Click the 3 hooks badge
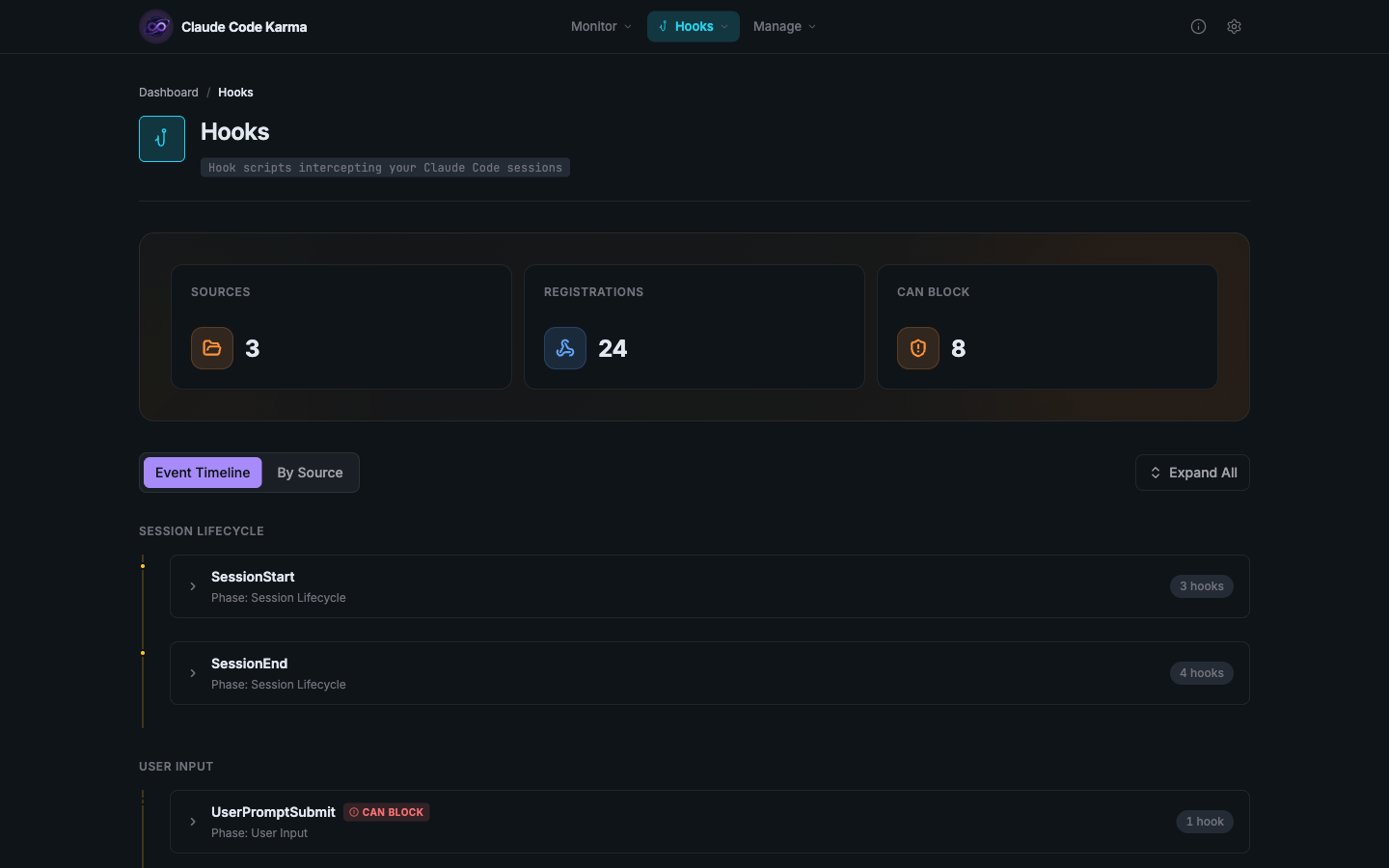 tap(1202, 586)
